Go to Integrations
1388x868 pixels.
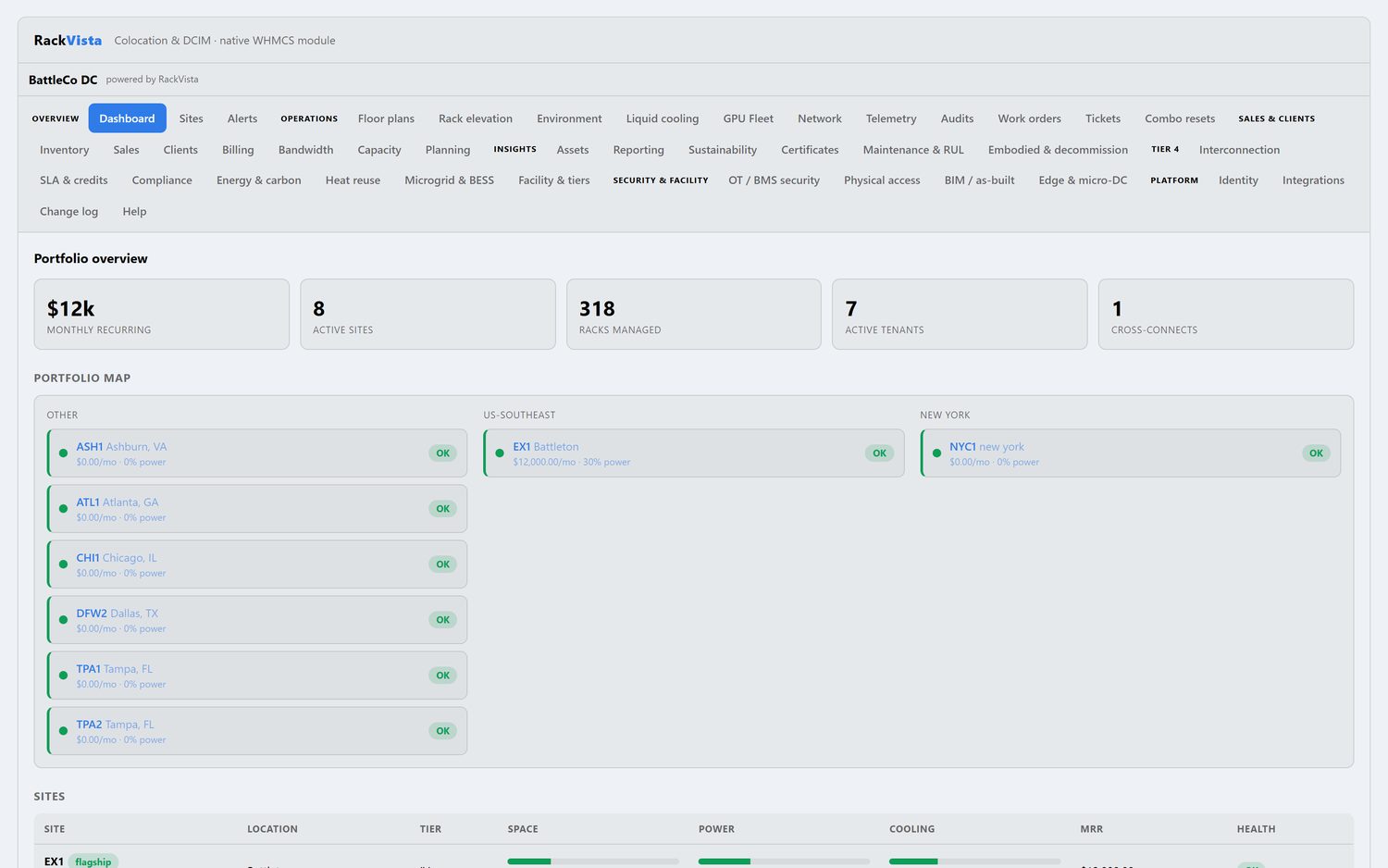(x=1313, y=180)
